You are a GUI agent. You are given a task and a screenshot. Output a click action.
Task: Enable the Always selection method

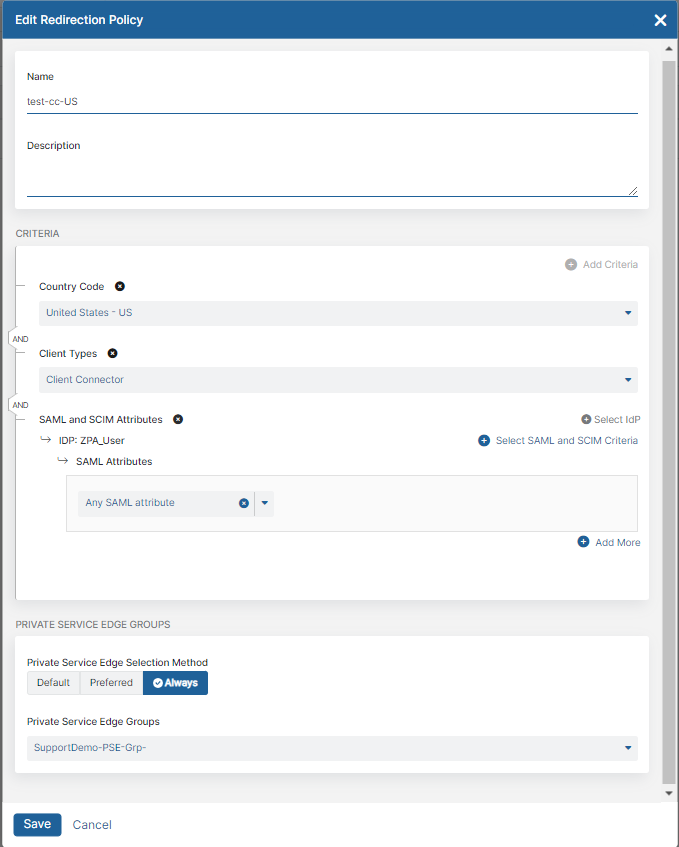[175, 682]
